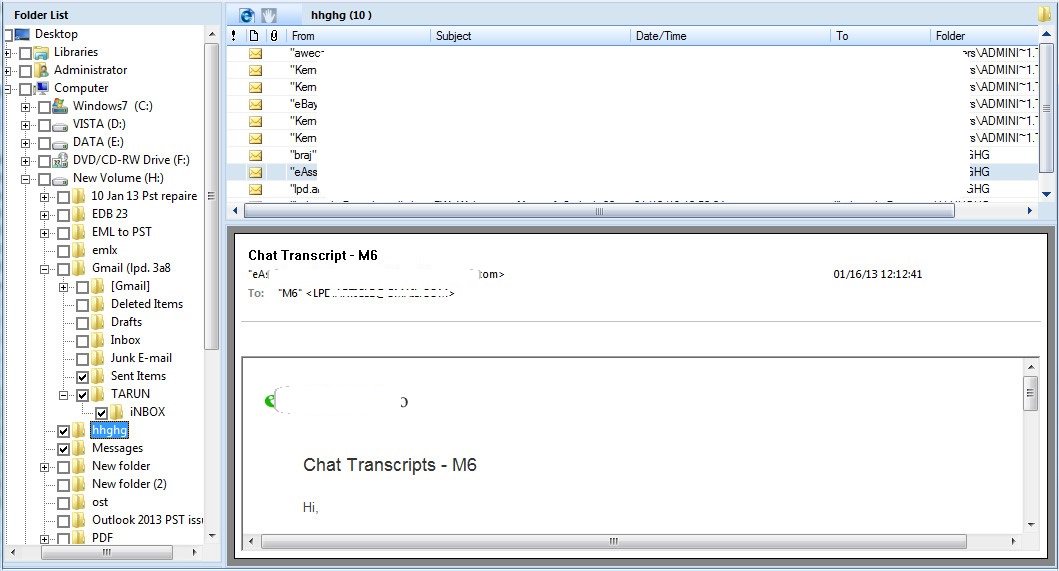Check the Inbox folder checkbox
This screenshot has width=1059, height=571.
pos(82,341)
